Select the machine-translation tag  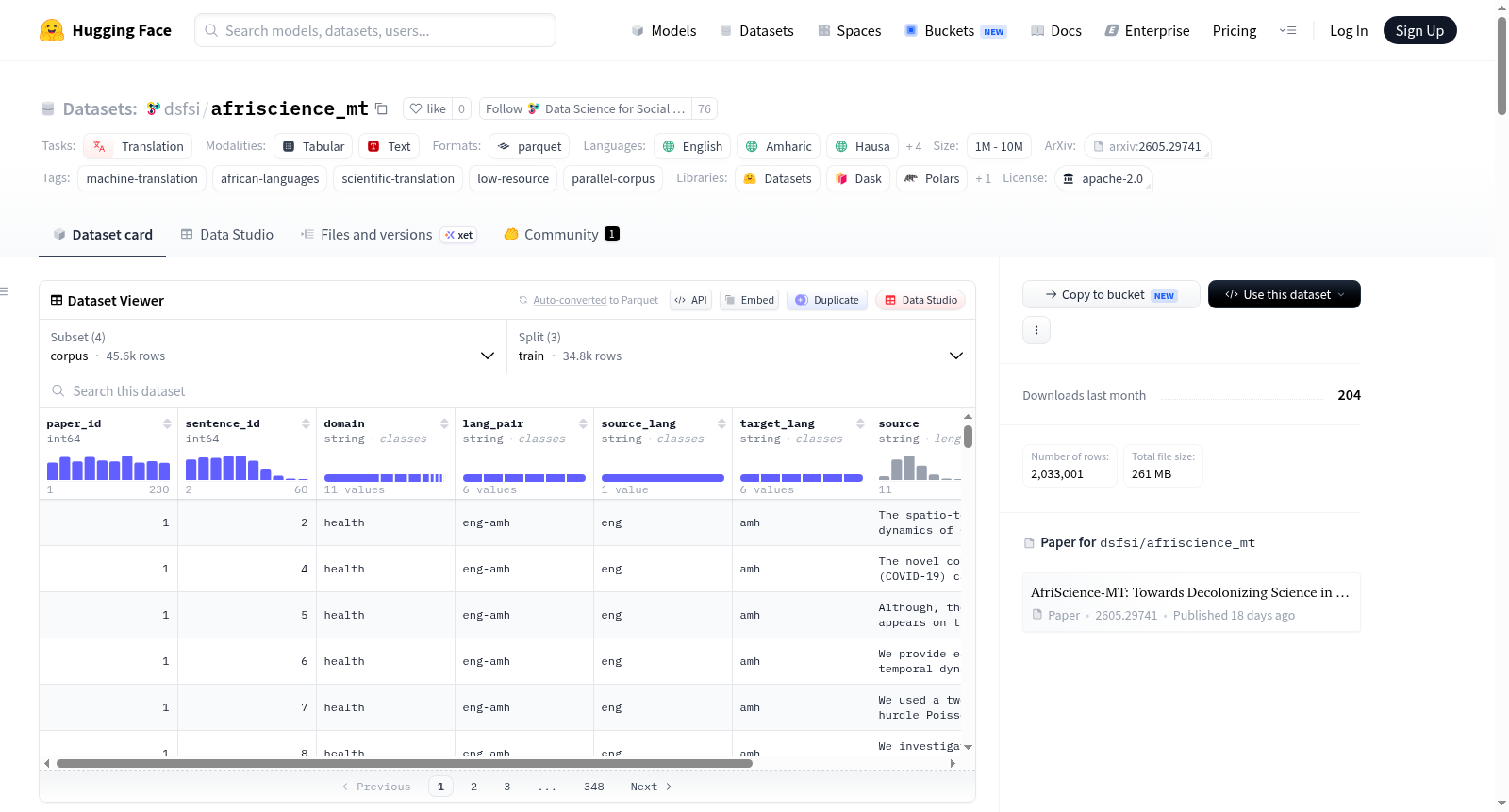142,178
